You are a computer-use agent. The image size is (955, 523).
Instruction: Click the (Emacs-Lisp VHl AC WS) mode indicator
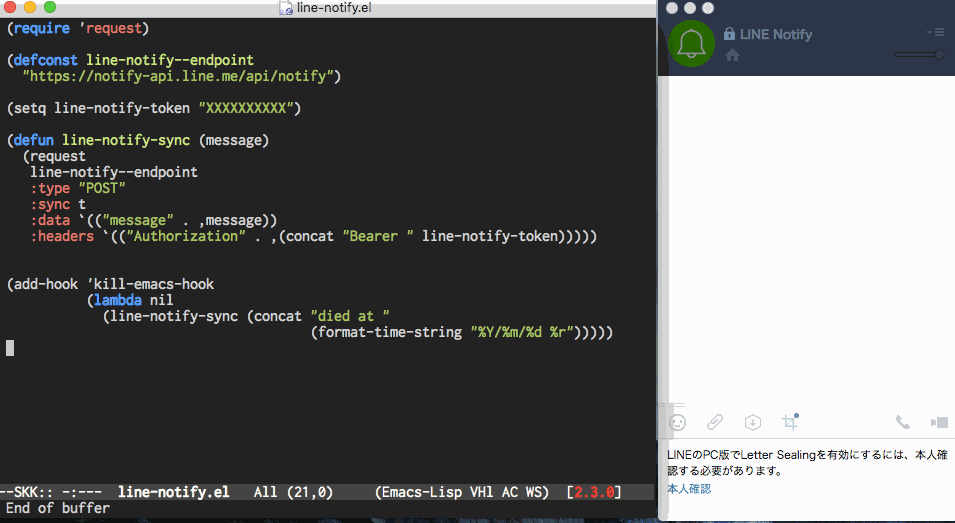[x=462, y=492]
